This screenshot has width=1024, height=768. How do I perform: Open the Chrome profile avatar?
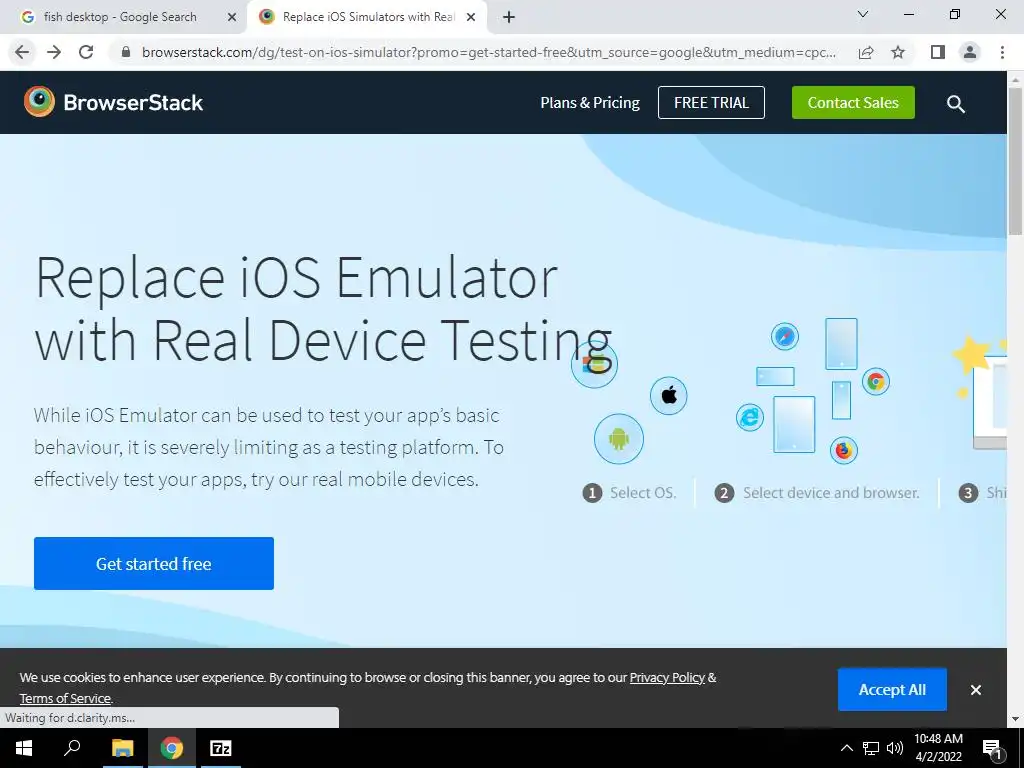tap(970, 52)
